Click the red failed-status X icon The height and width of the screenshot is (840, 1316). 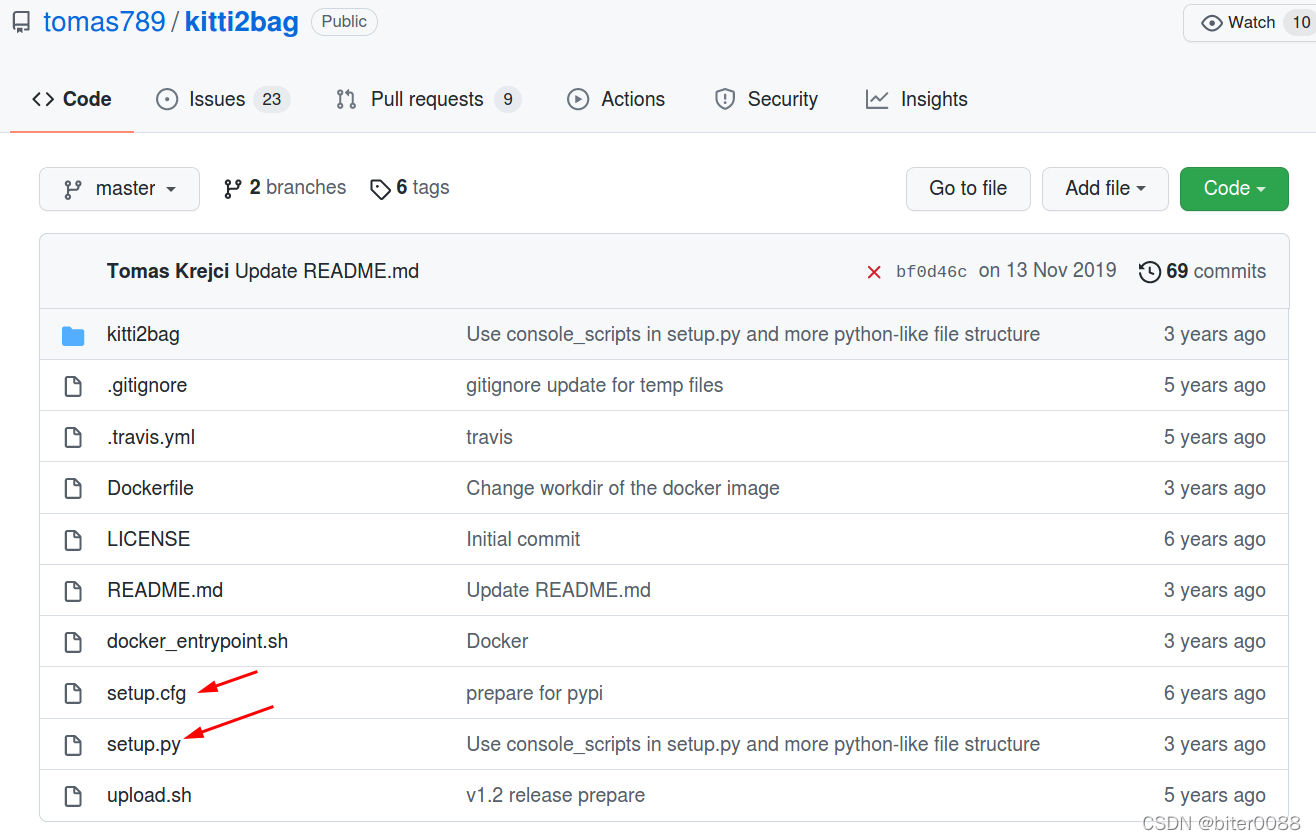[x=874, y=272]
